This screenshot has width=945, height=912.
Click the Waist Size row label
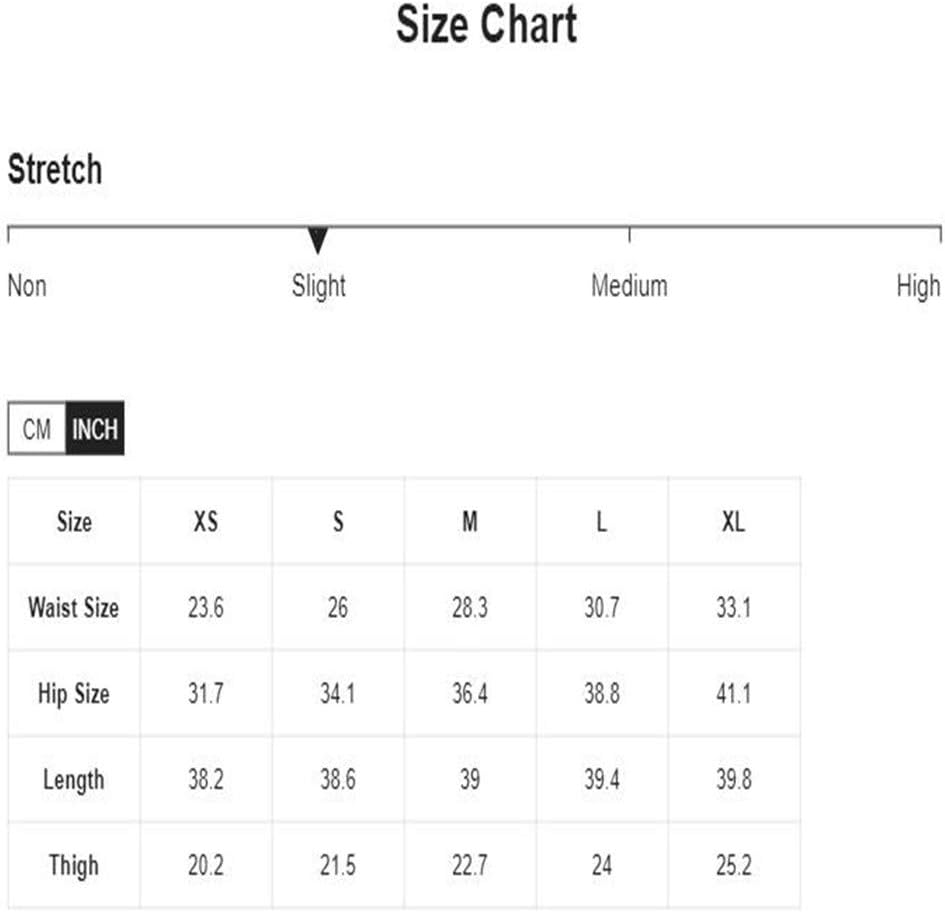[x=74, y=607]
